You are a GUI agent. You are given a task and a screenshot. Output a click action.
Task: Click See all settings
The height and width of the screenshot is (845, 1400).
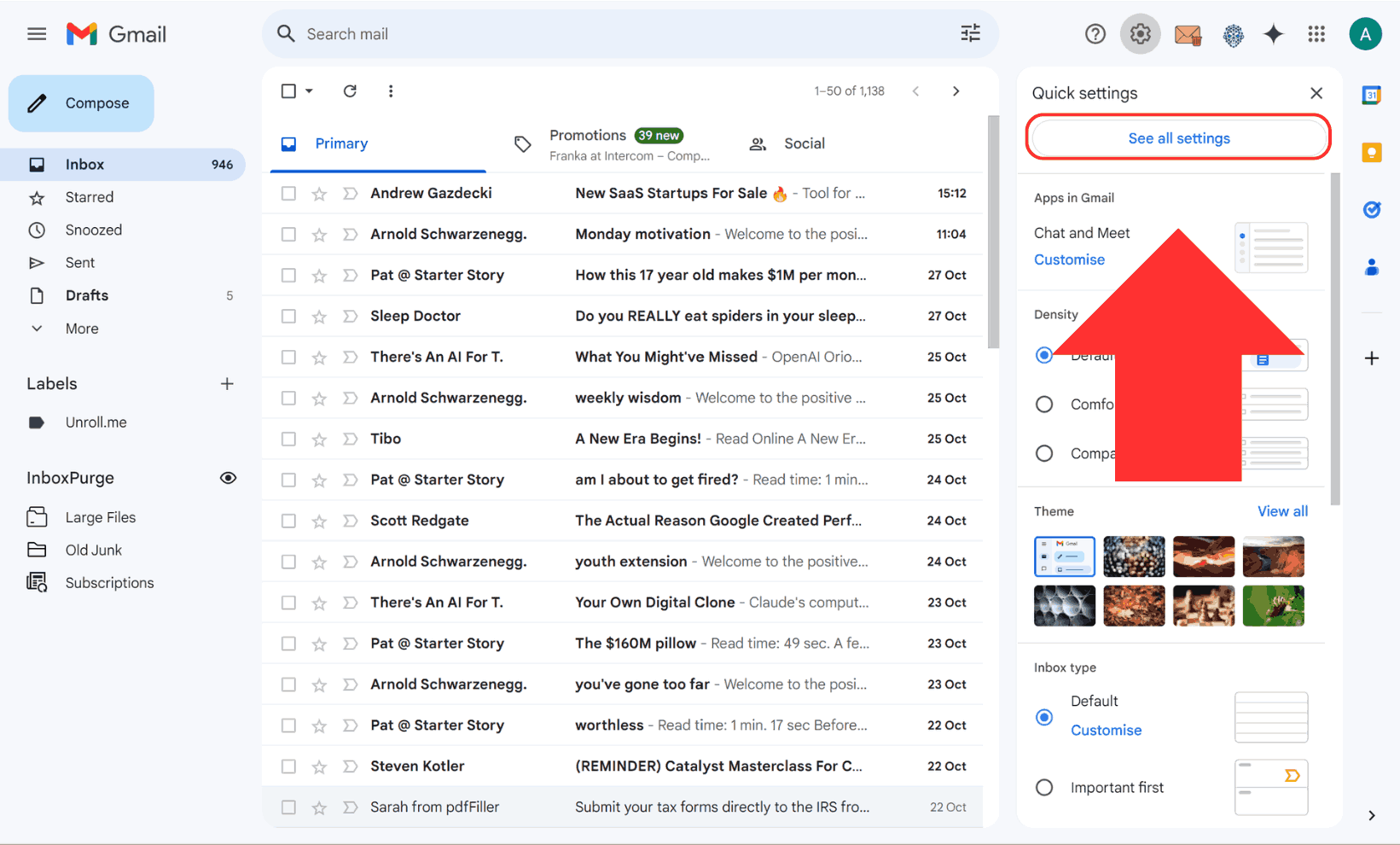tap(1179, 138)
